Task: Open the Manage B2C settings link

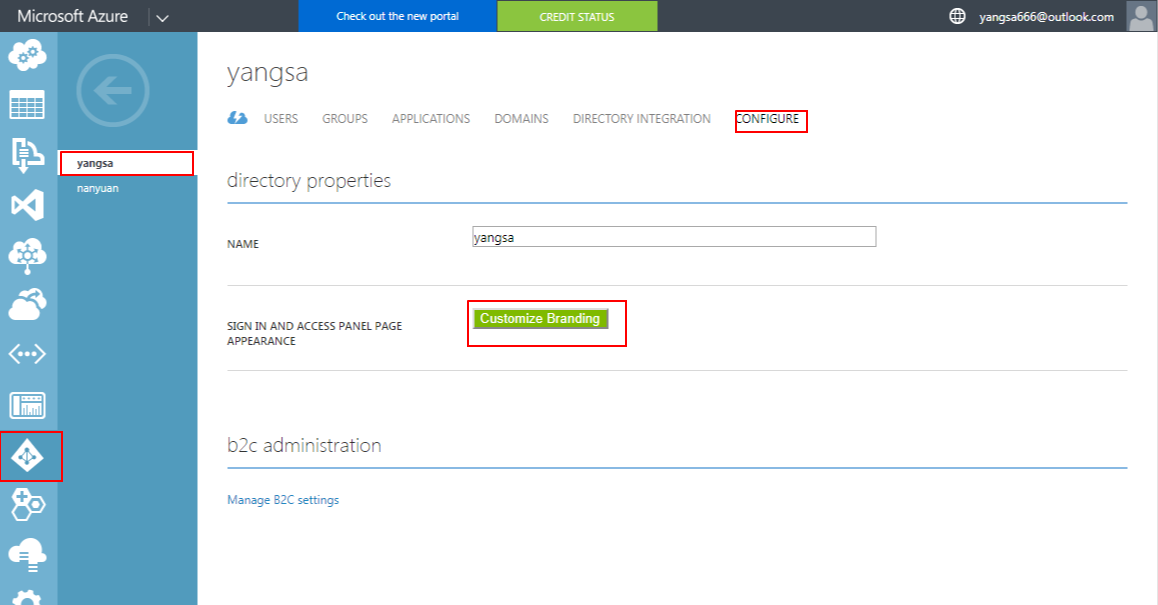Action: click(x=283, y=500)
